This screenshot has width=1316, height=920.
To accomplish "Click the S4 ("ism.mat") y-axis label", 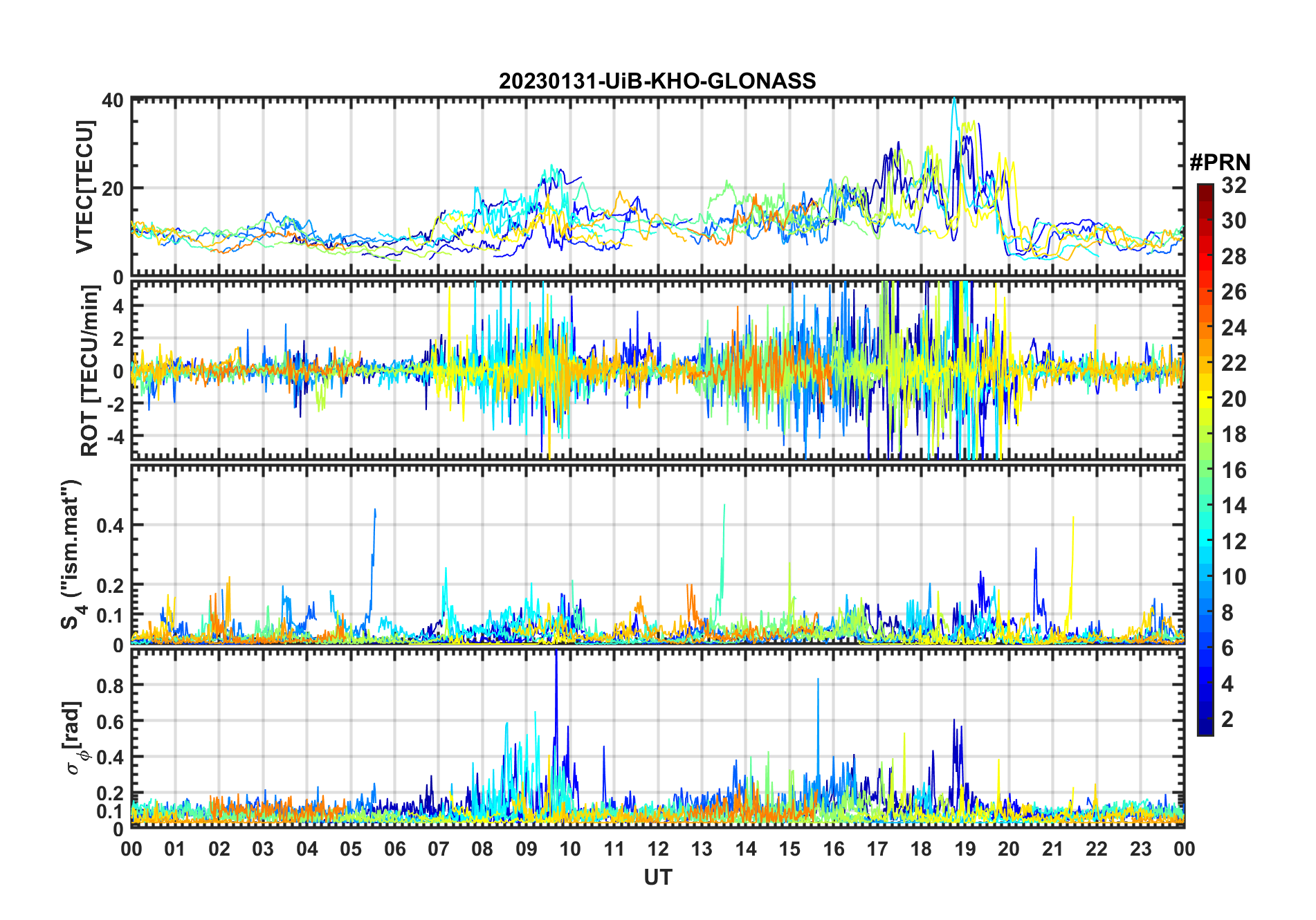I will click(72, 554).
